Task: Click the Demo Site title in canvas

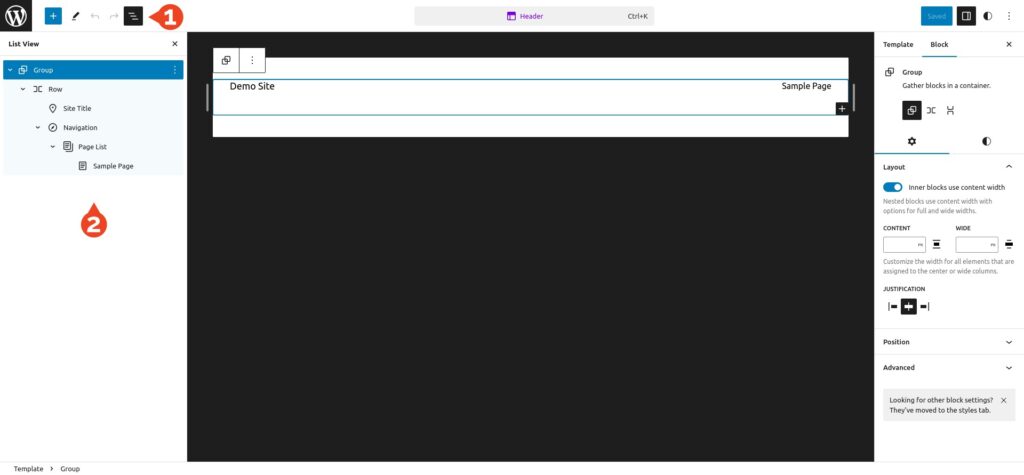Action: coord(252,86)
